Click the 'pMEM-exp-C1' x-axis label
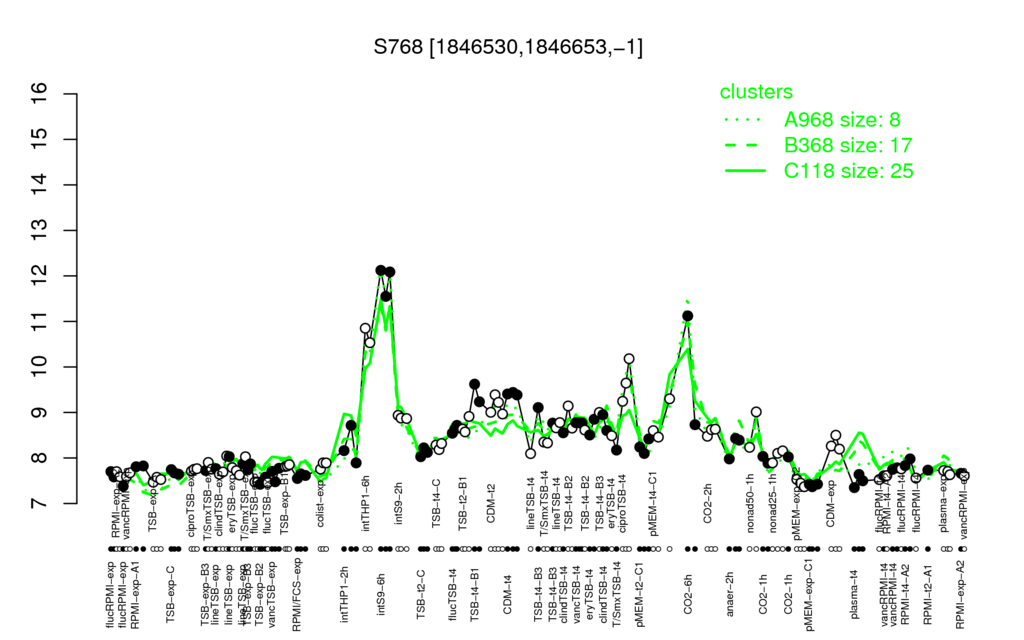The width and height of the screenshot is (1024, 640). pos(810,594)
